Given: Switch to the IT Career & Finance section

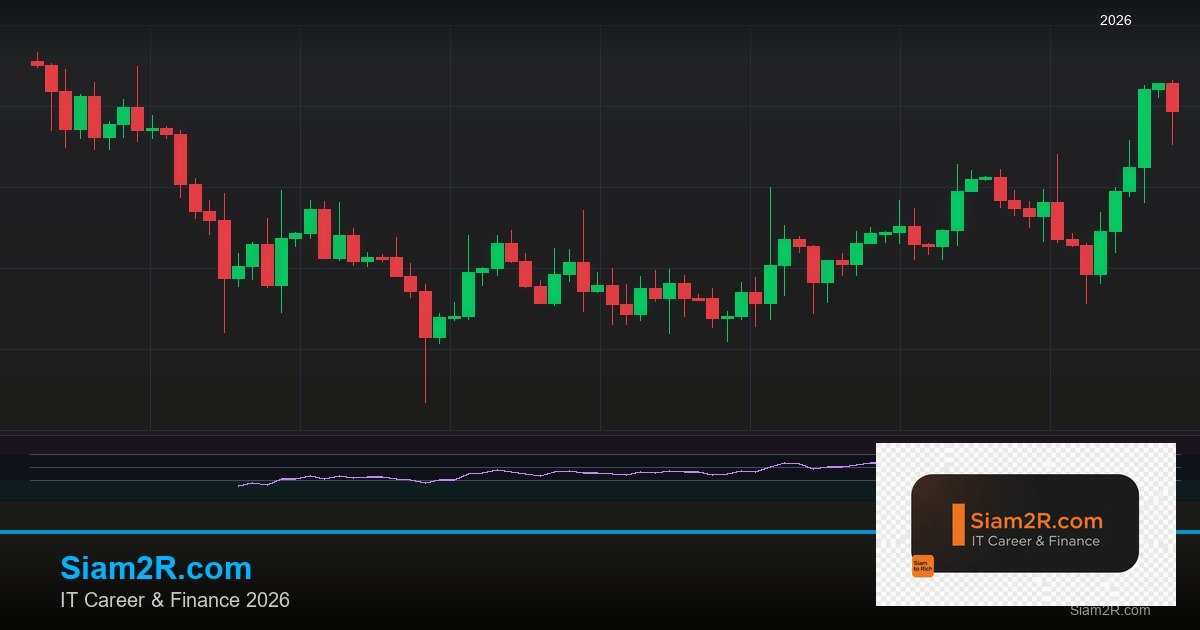Looking at the screenshot, I should (x=176, y=600).
